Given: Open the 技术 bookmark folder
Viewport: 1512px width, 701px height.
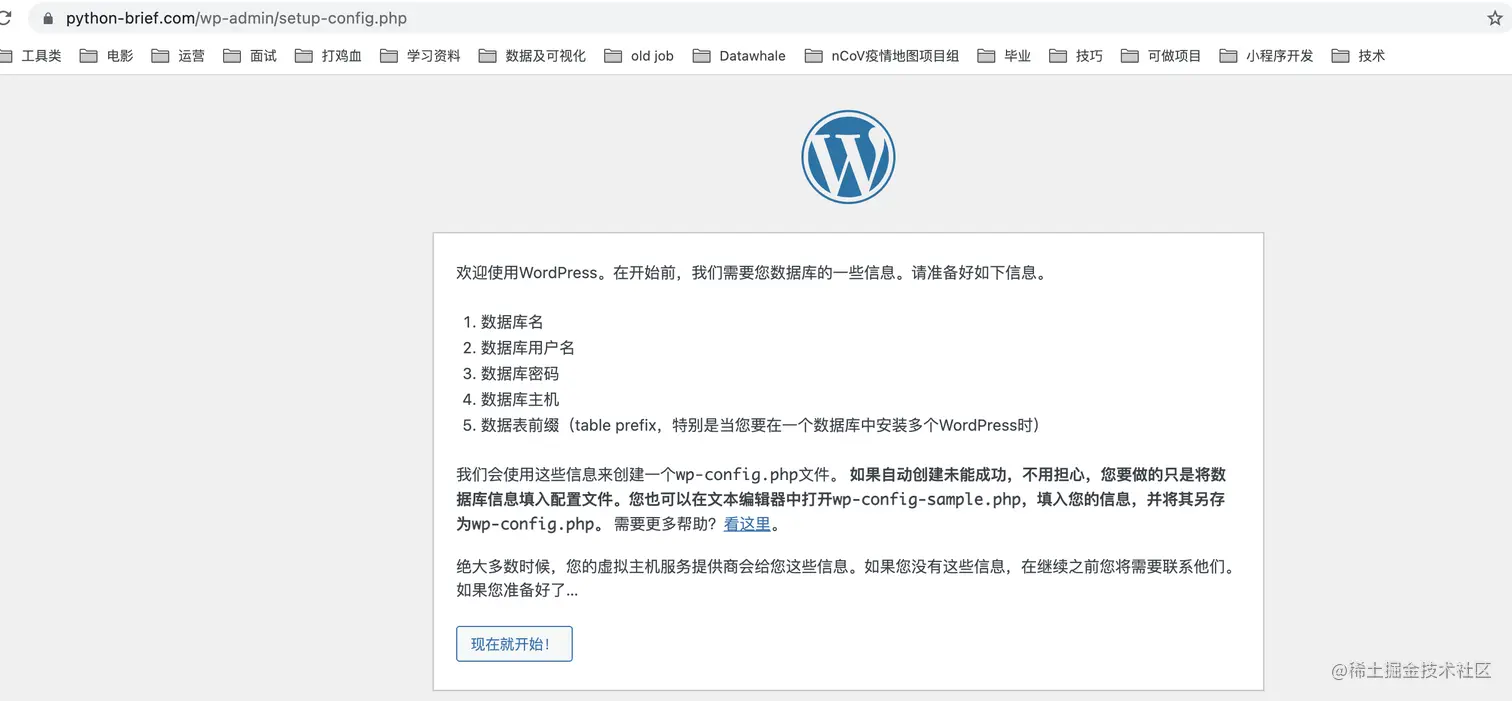Looking at the screenshot, I should pos(1359,56).
